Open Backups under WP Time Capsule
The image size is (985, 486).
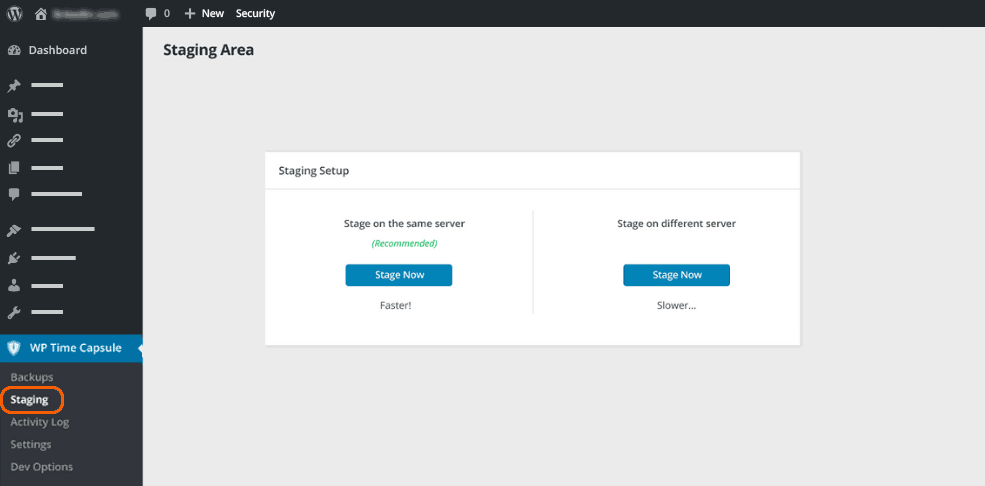32,377
